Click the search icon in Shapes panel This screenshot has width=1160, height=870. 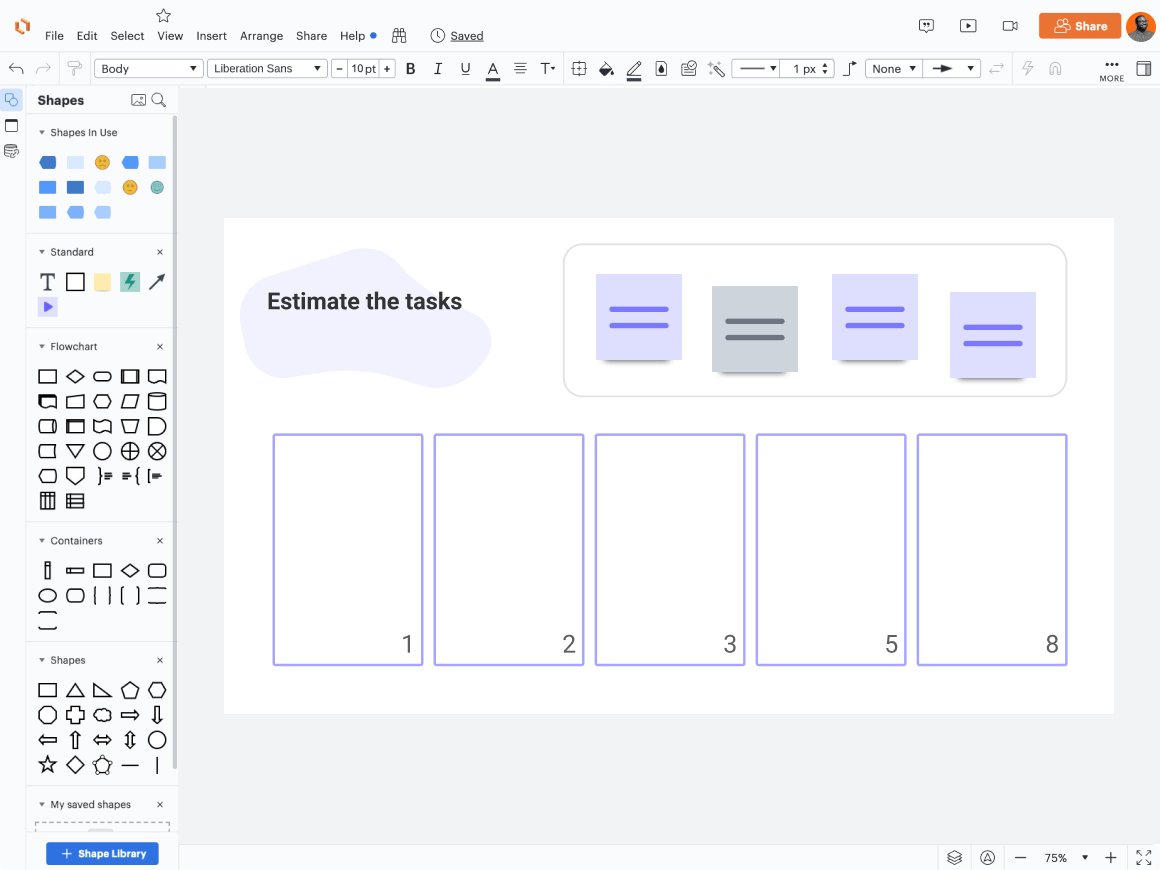coord(159,100)
